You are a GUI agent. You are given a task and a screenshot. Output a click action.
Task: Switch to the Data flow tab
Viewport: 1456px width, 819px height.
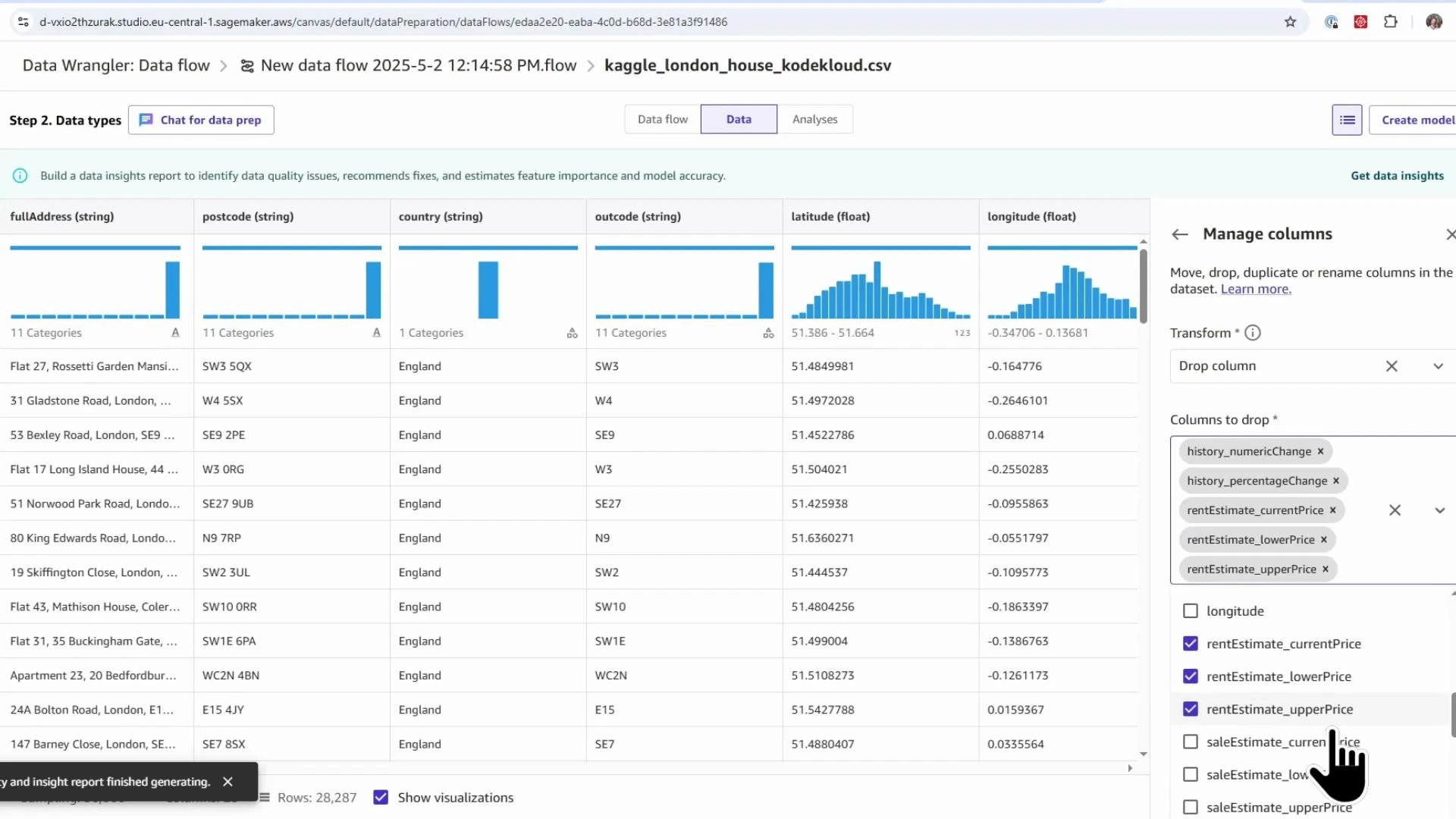click(x=662, y=119)
